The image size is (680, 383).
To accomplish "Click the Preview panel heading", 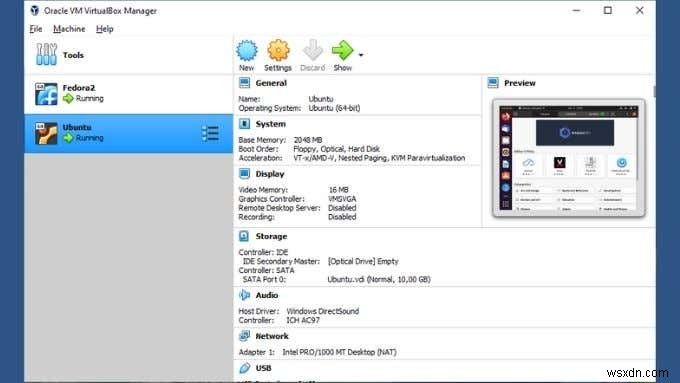I will 520,83.
